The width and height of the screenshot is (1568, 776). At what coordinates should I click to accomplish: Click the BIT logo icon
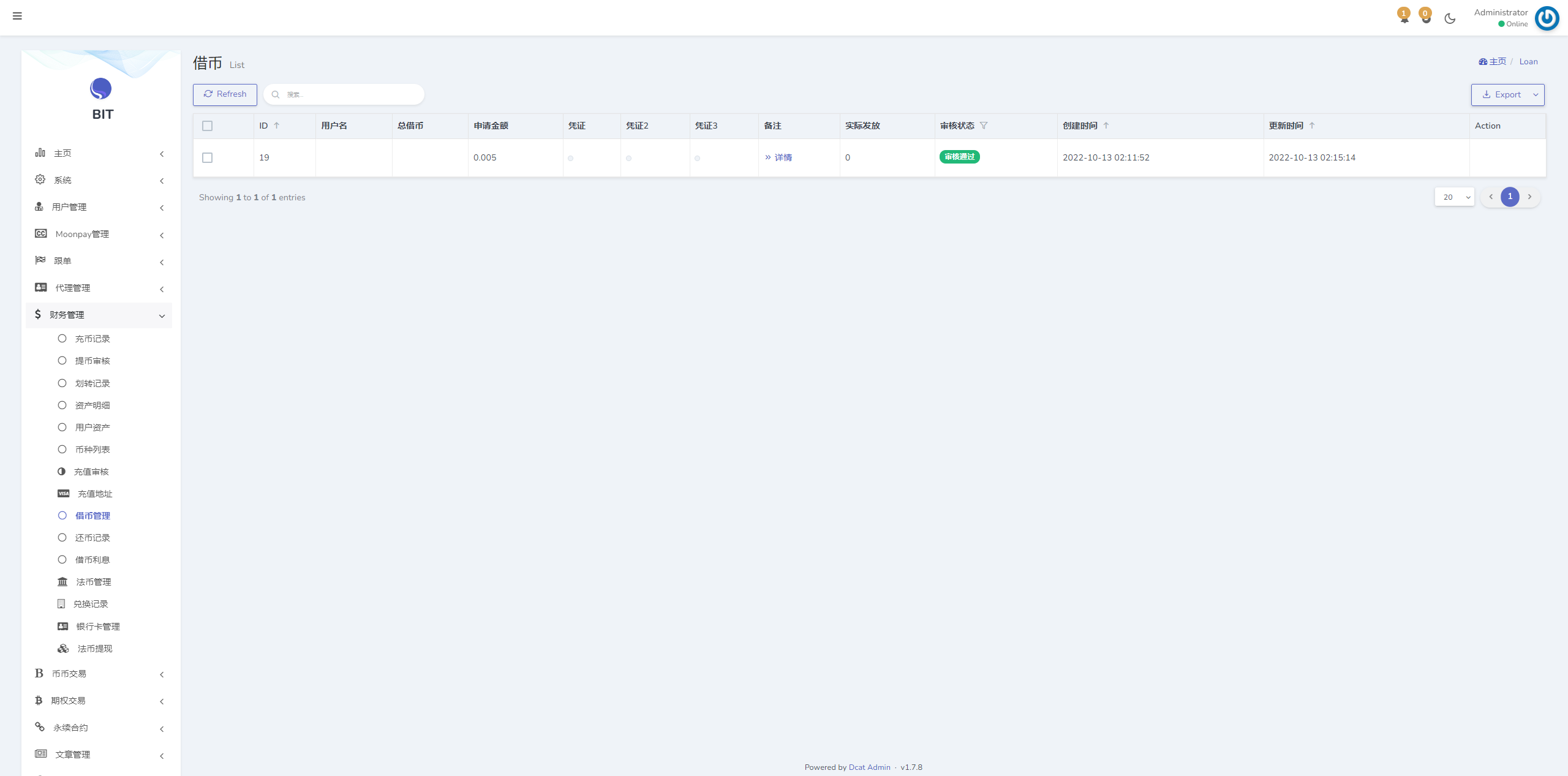(x=101, y=89)
